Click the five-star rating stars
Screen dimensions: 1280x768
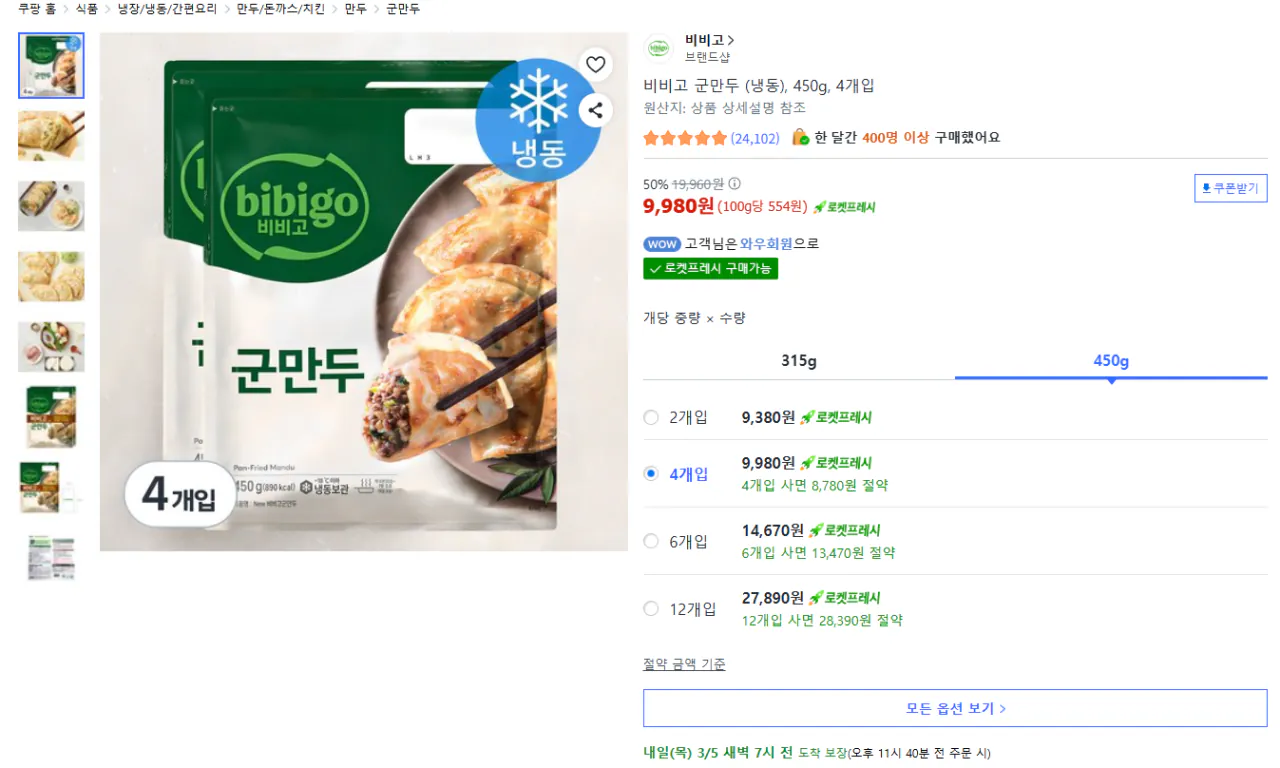click(685, 137)
